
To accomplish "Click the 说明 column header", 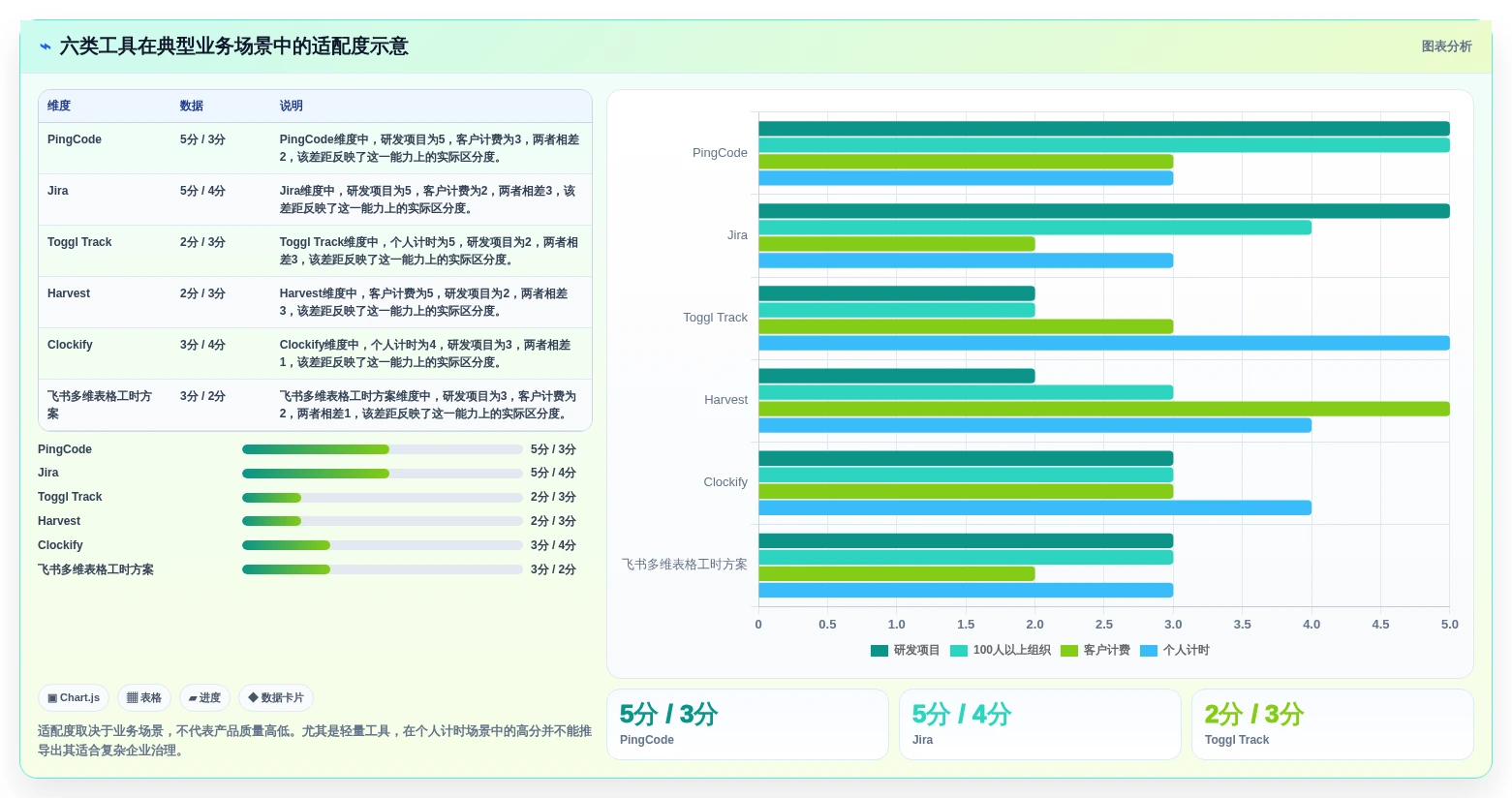I will pos(292,106).
